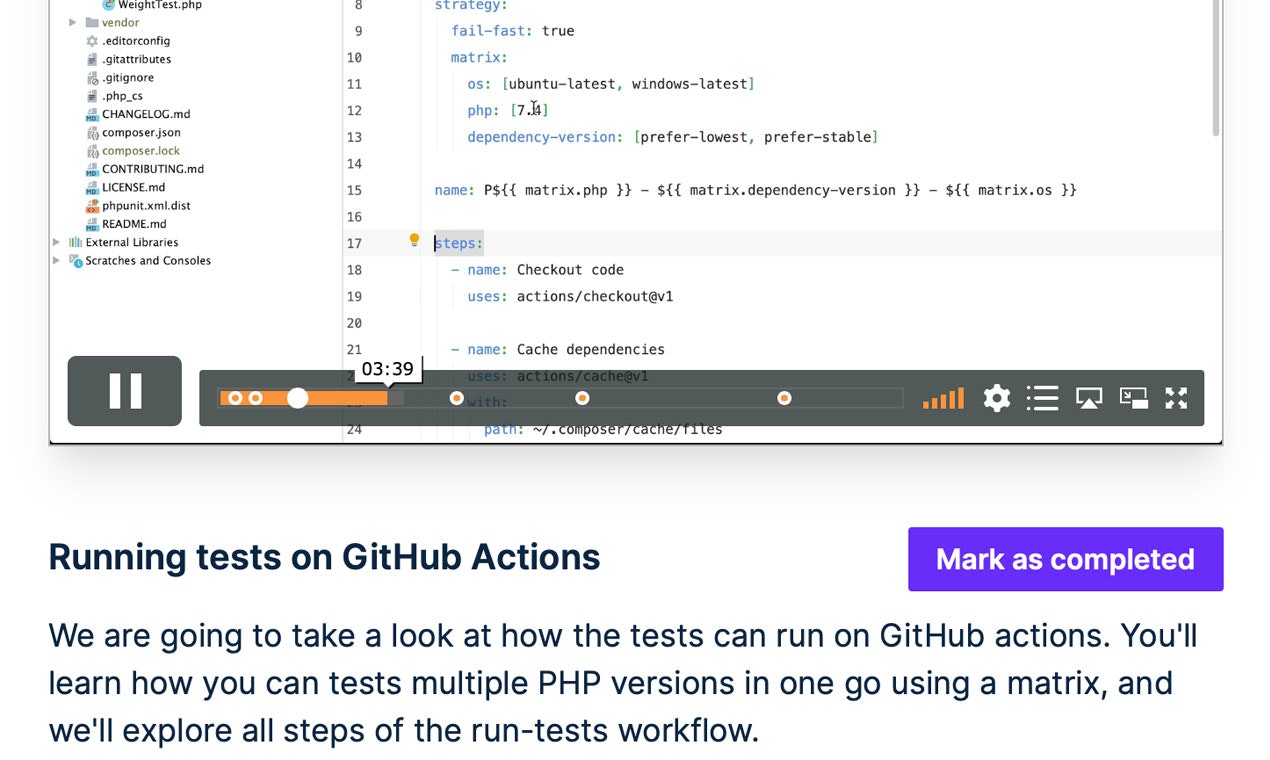
Task: Cast the video using the AirPlay icon
Action: click(x=1088, y=398)
